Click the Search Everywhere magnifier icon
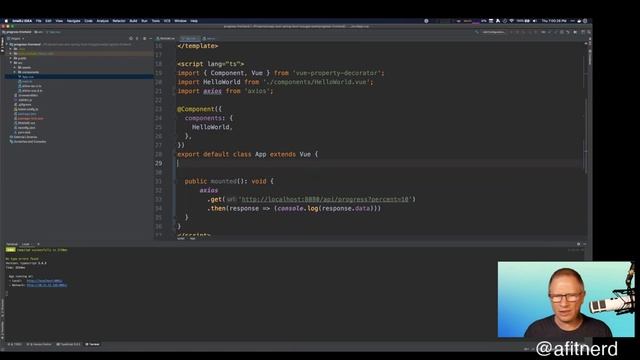The image size is (640, 360). (x=589, y=32)
